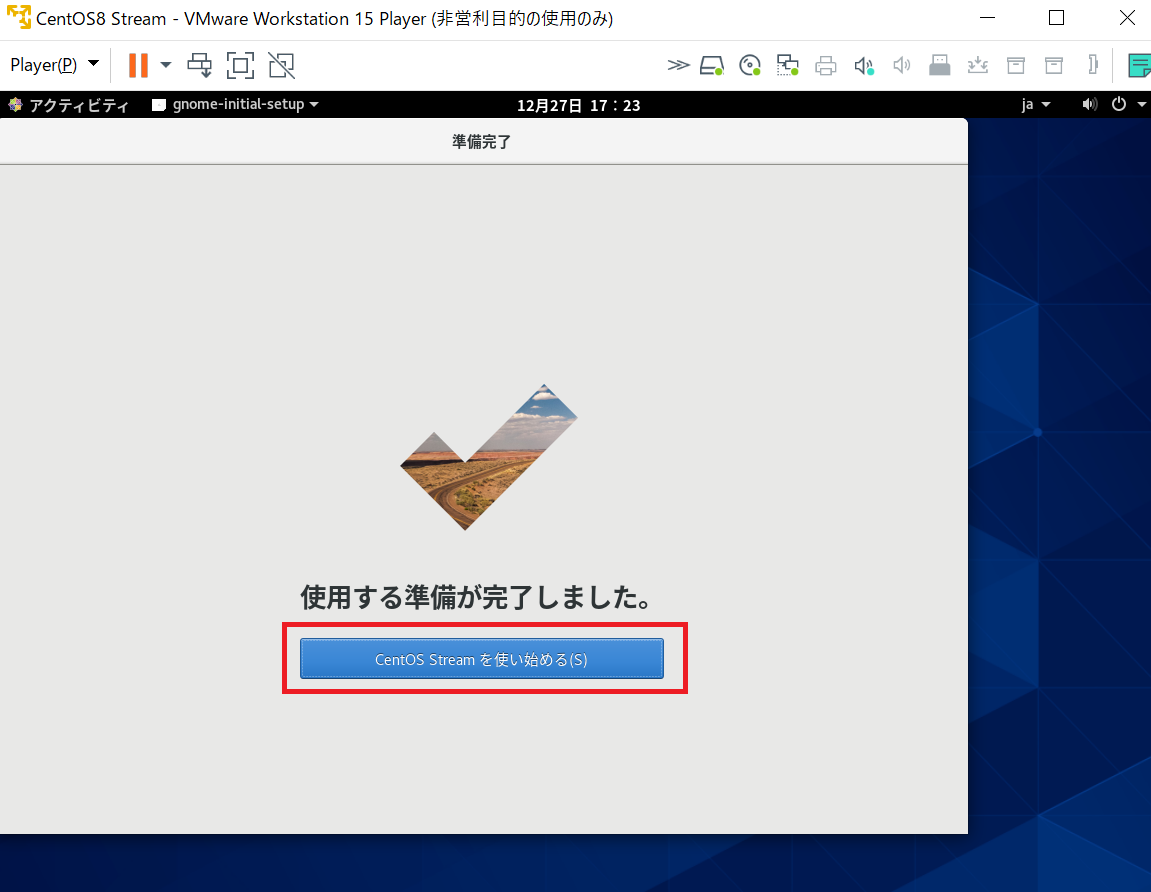Click the first archive box device icon

pyautogui.click(x=1016, y=65)
